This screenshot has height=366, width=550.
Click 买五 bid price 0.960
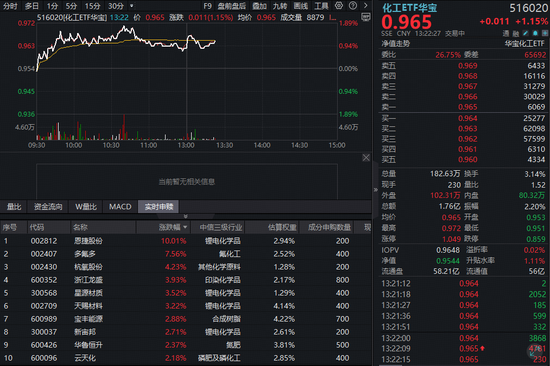[468, 160]
